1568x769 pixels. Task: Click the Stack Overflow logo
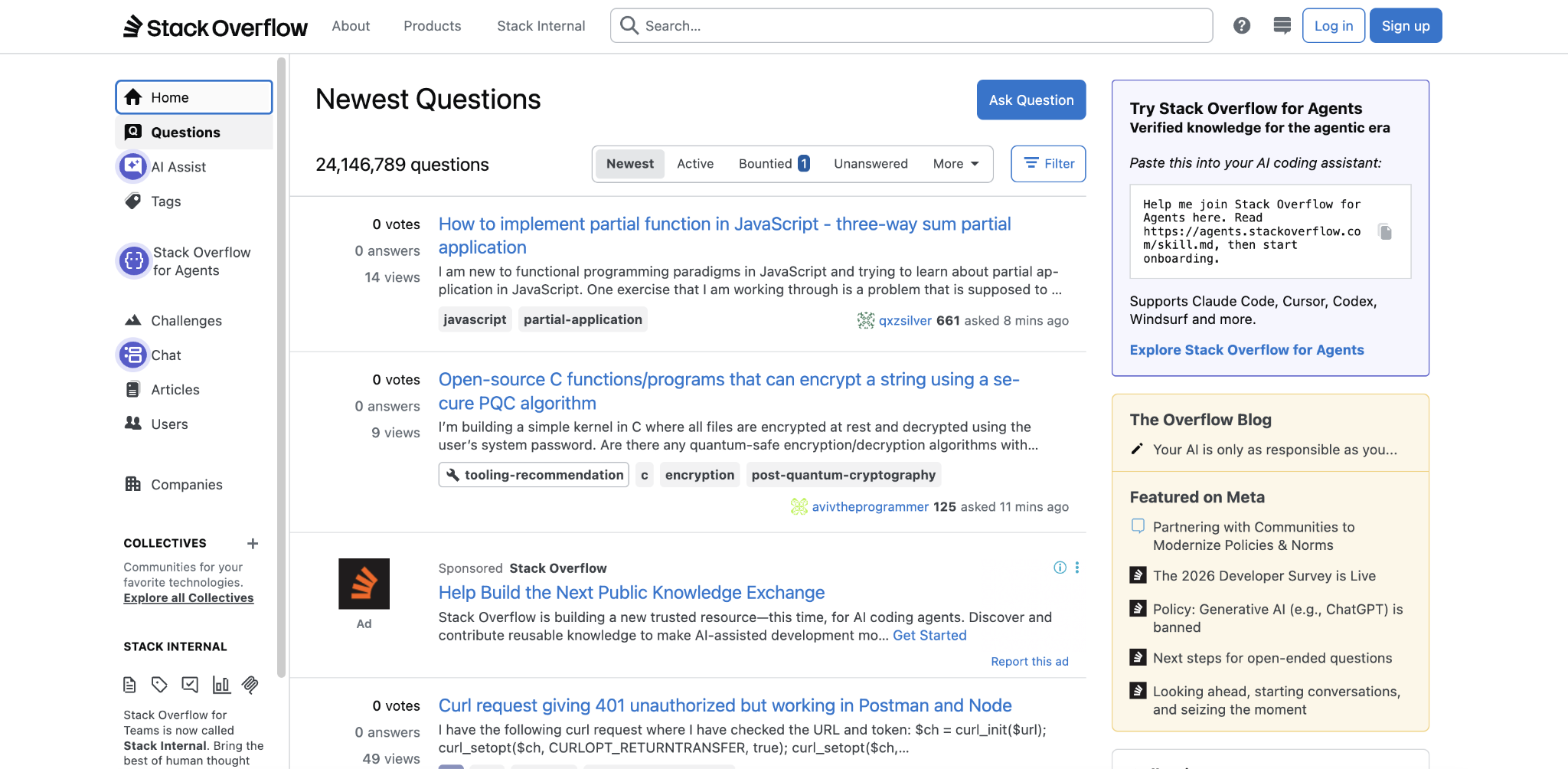[x=215, y=27]
